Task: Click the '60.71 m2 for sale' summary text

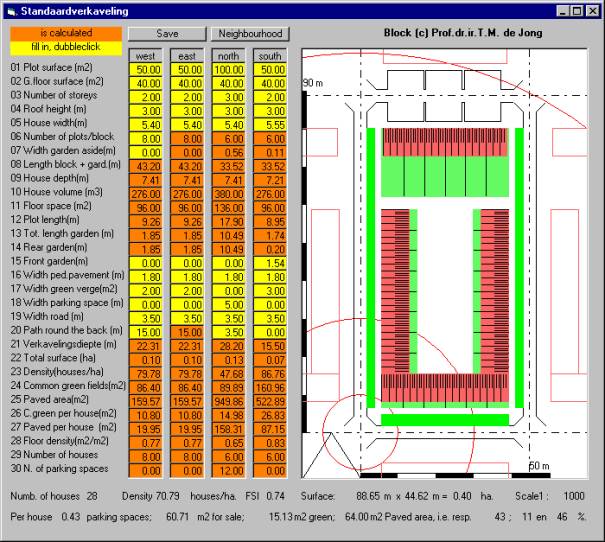Action: 205,517
